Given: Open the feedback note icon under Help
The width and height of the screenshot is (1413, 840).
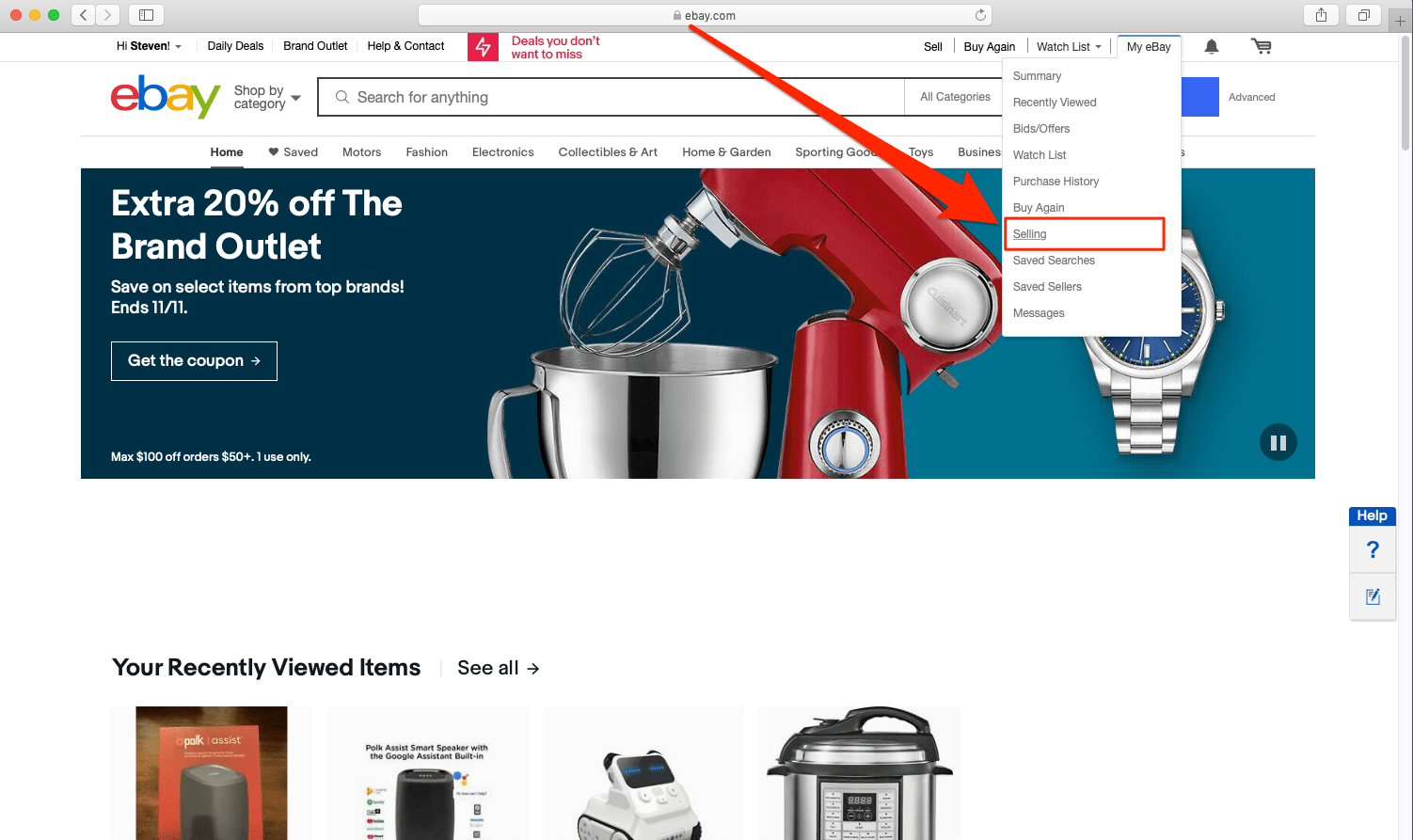Looking at the screenshot, I should [x=1373, y=596].
